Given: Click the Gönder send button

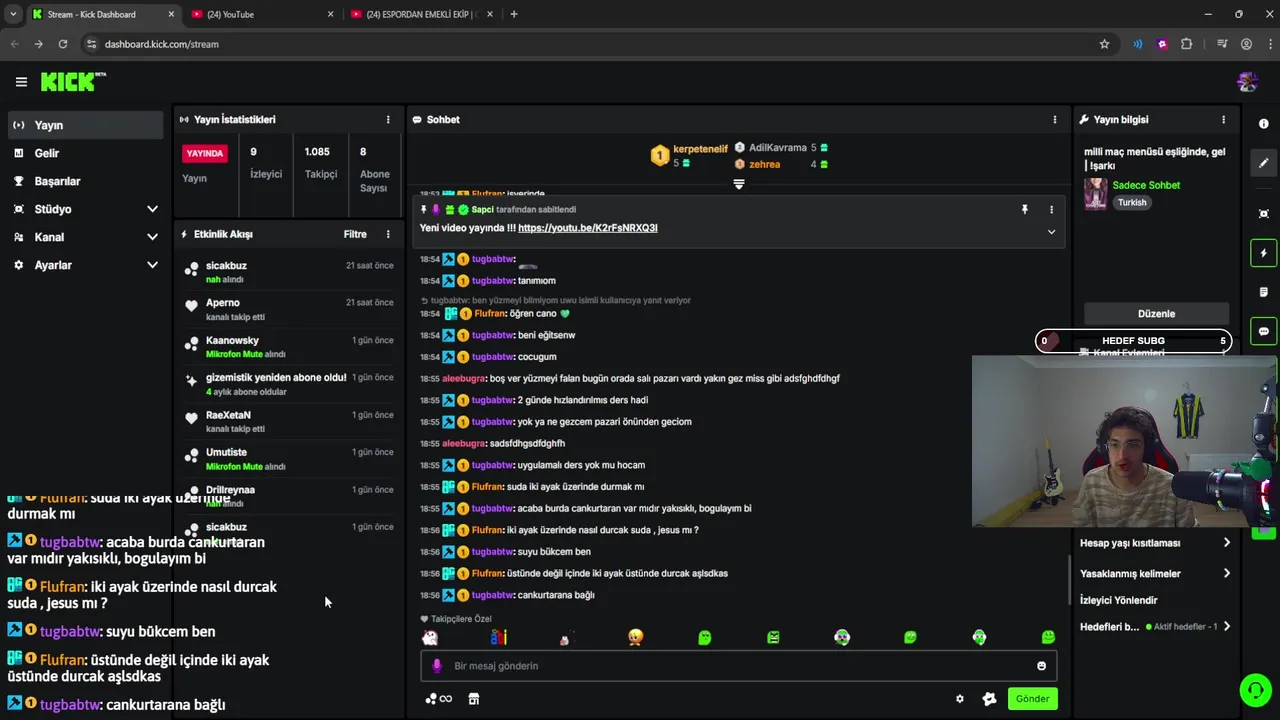Looking at the screenshot, I should [1032, 699].
